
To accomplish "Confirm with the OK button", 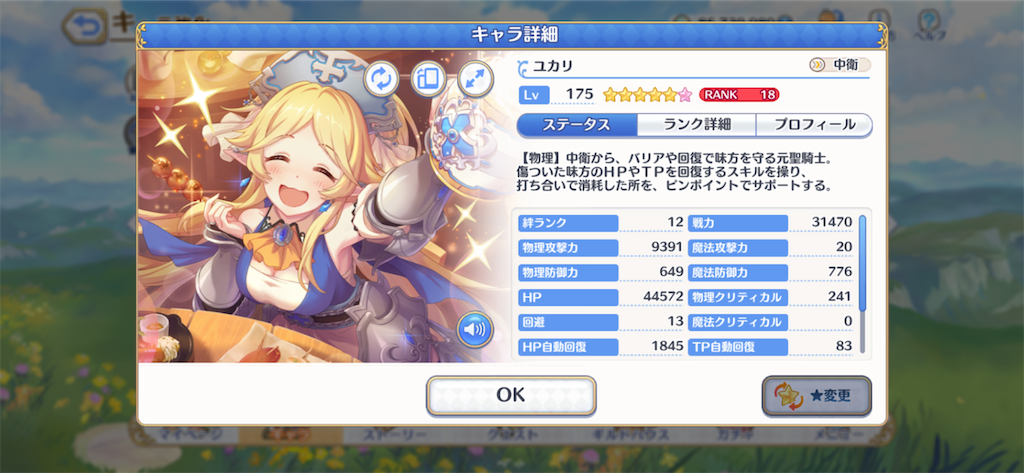I will (x=511, y=395).
